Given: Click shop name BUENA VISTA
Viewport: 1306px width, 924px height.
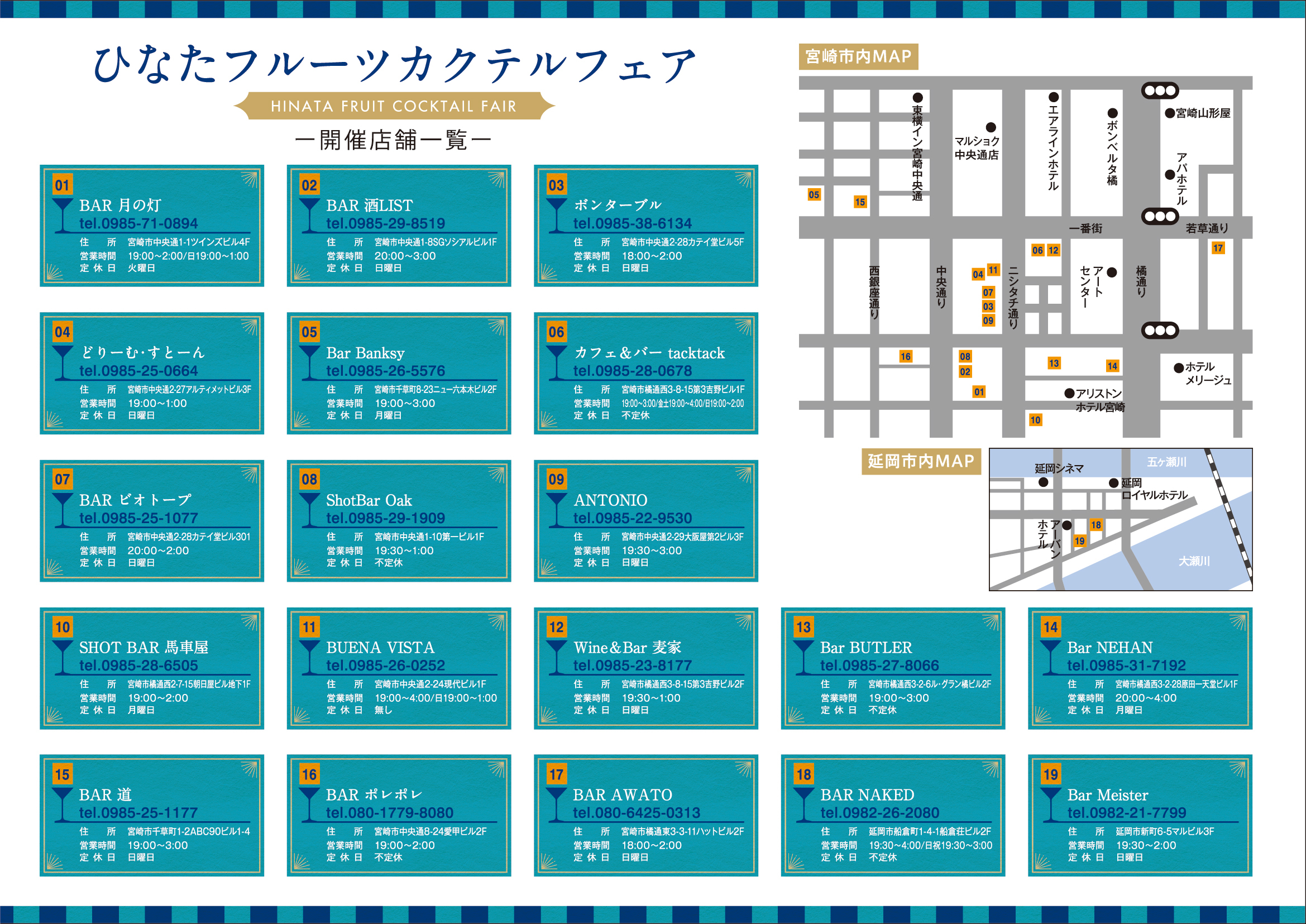Looking at the screenshot, I should click(x=380, y=648).
